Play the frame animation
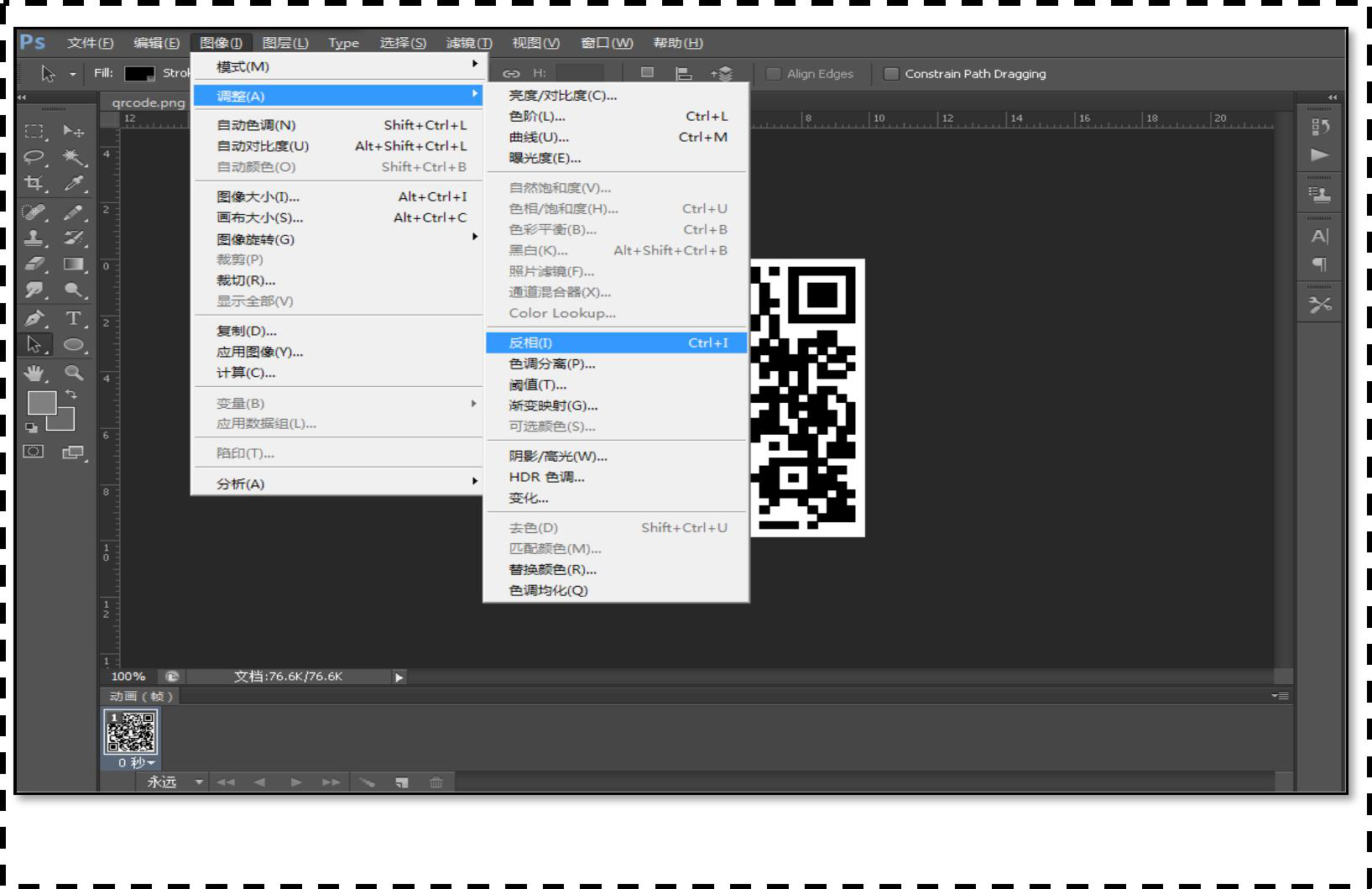Viewport: 1372px width, 889px height. point(296,782)
